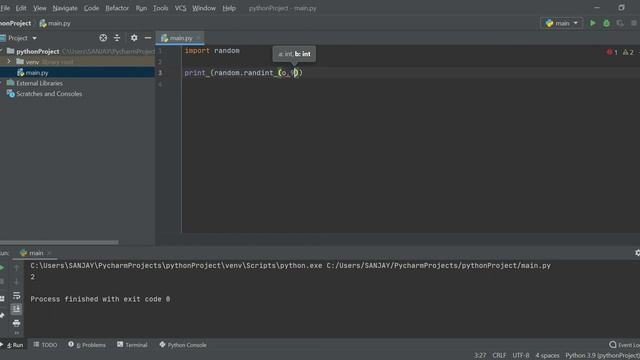Screen dimensions: 640x360
Task: Open the TODO tool window
Action: click(x=45, y=345)
